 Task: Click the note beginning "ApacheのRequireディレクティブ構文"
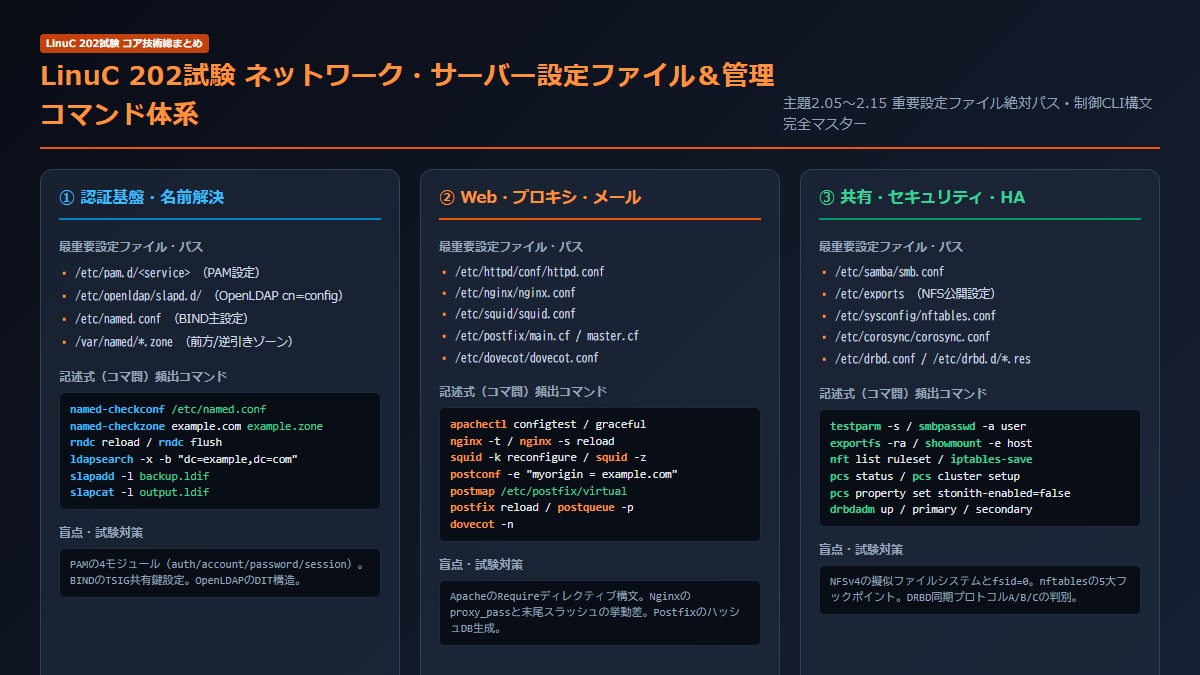(x=600, y=613)
